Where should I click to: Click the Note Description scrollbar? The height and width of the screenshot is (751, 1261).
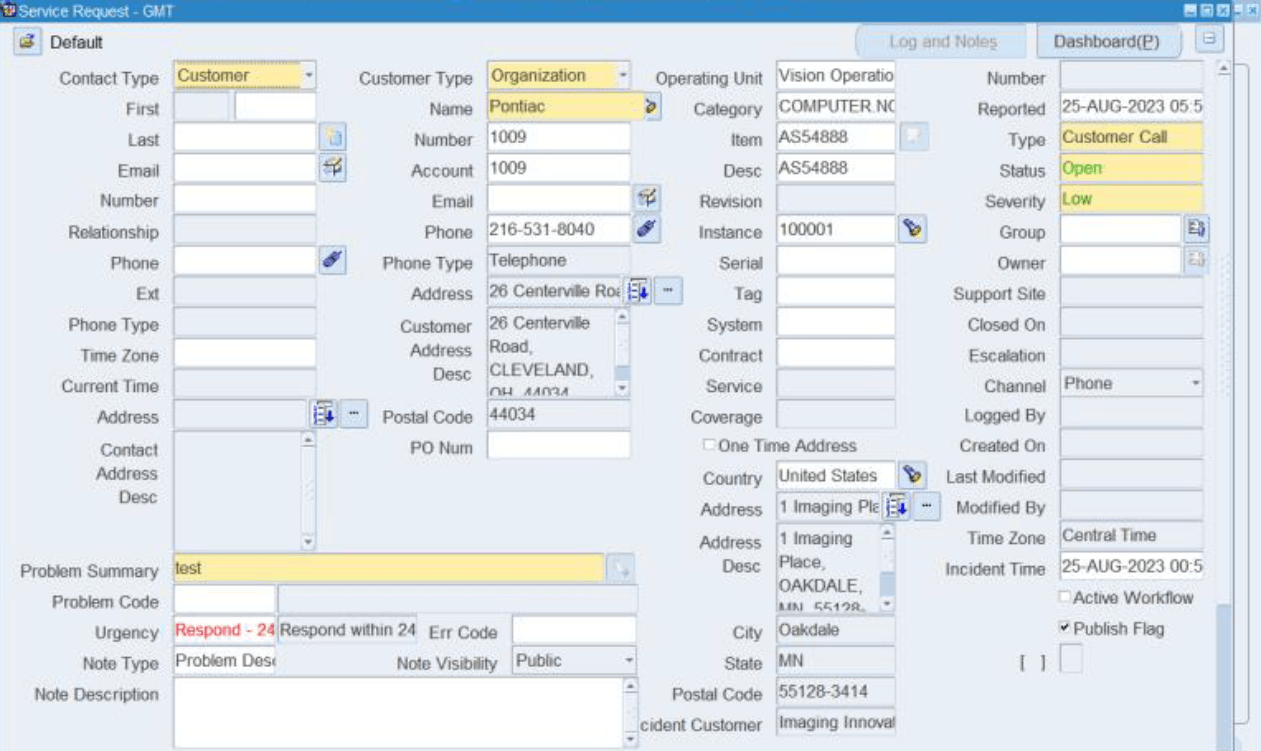(x=630, y=713)
